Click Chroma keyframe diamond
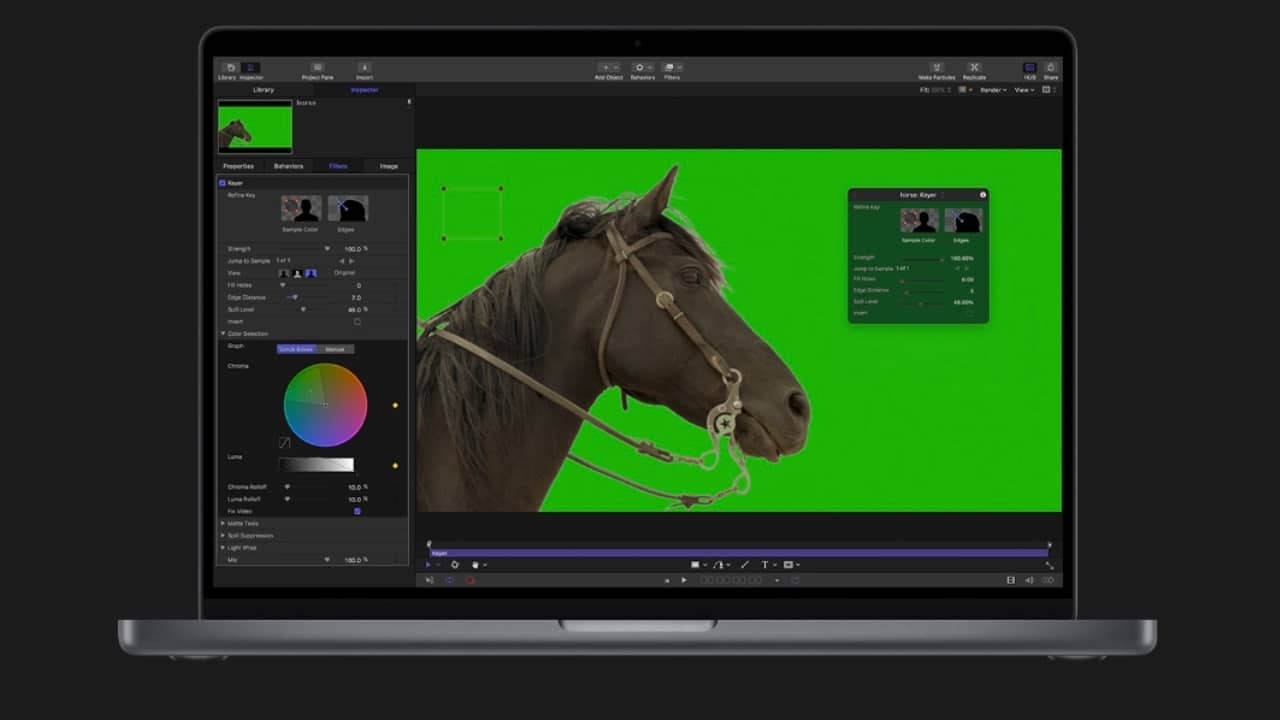The width and height of the screenshot is (1280, 720). pos(395,405)
